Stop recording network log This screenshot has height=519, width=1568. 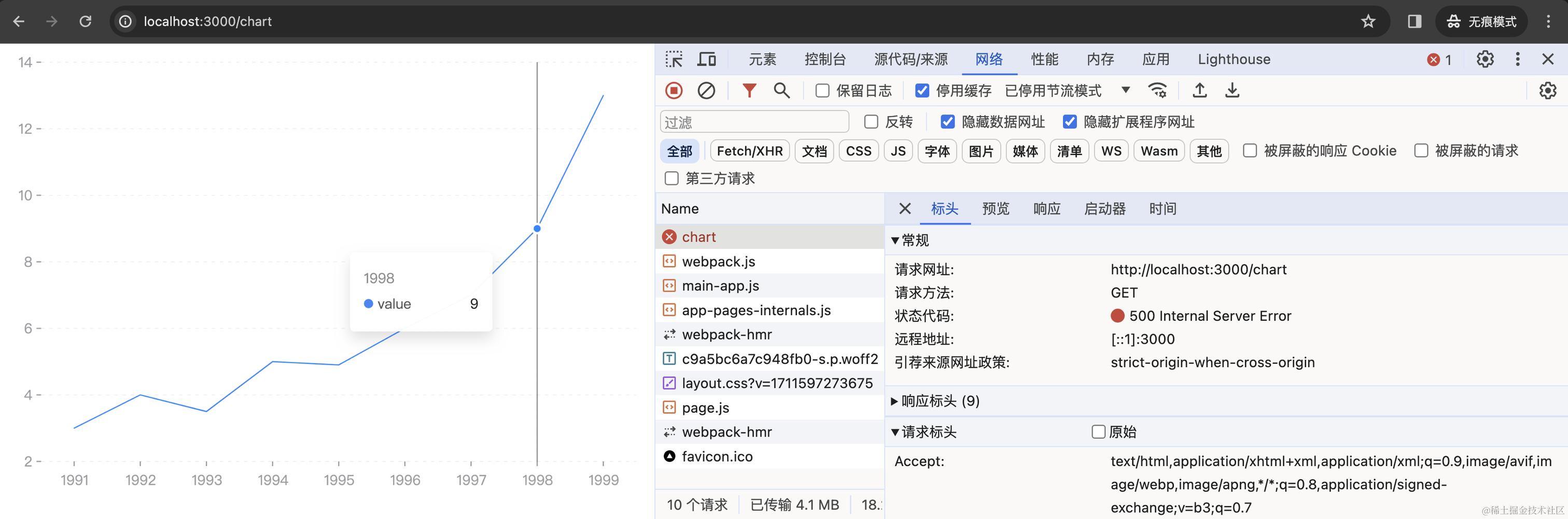pos(674,91)
